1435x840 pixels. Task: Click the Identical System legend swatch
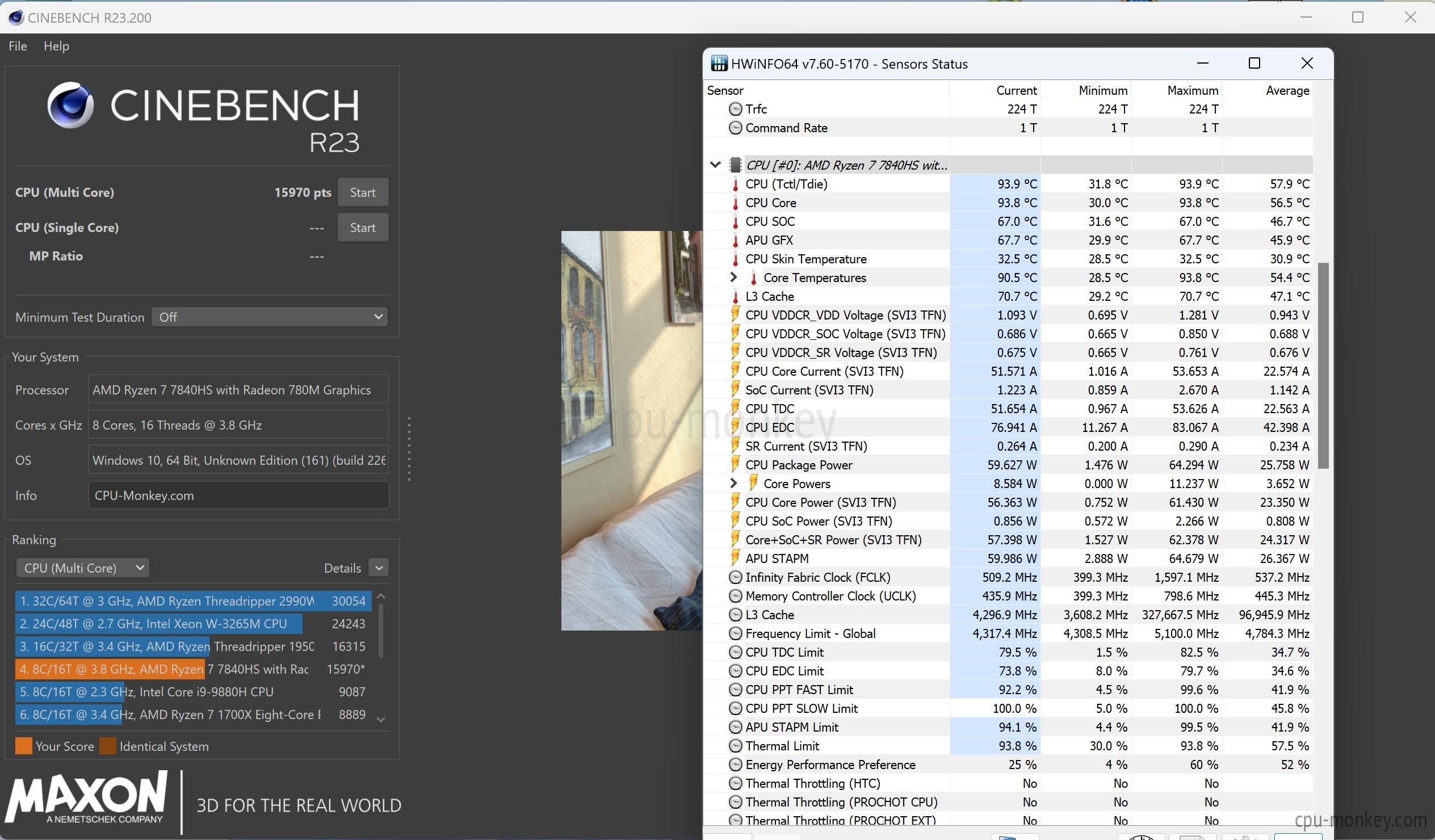pyautogui.click(x=108, y=746)
